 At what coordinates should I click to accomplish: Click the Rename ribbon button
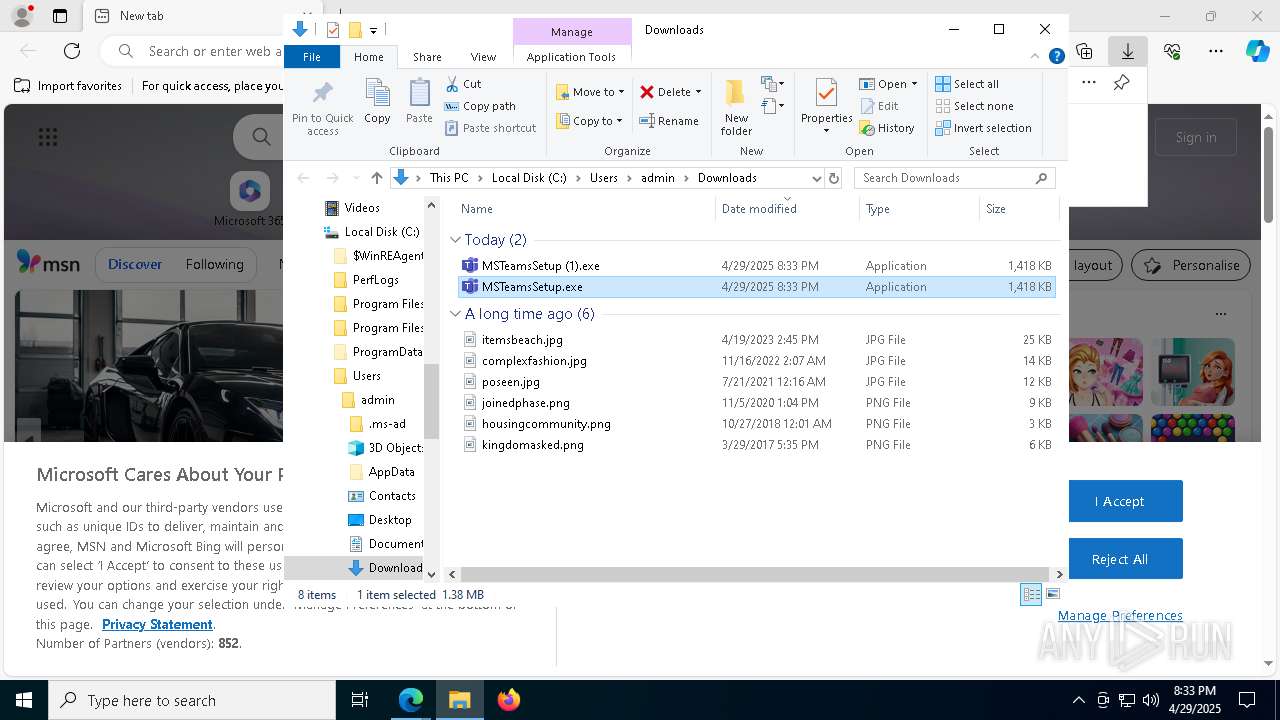(x=669, y=121)
